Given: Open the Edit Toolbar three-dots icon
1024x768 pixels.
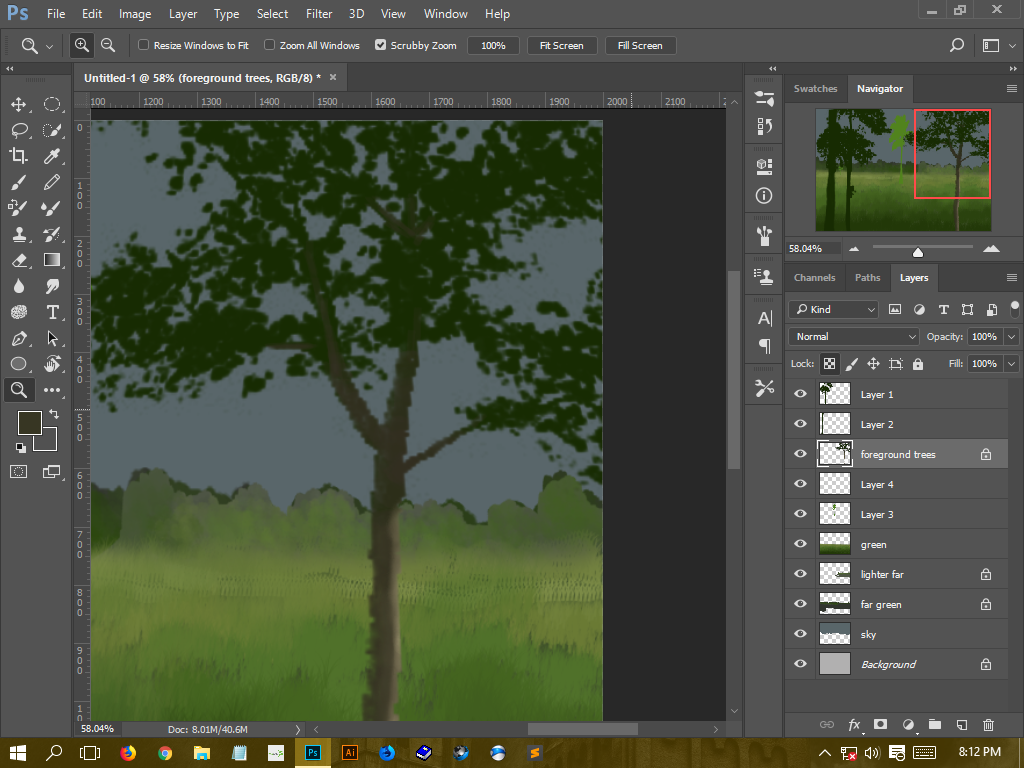Looking at the screenshot, I should tap(52, 390).
